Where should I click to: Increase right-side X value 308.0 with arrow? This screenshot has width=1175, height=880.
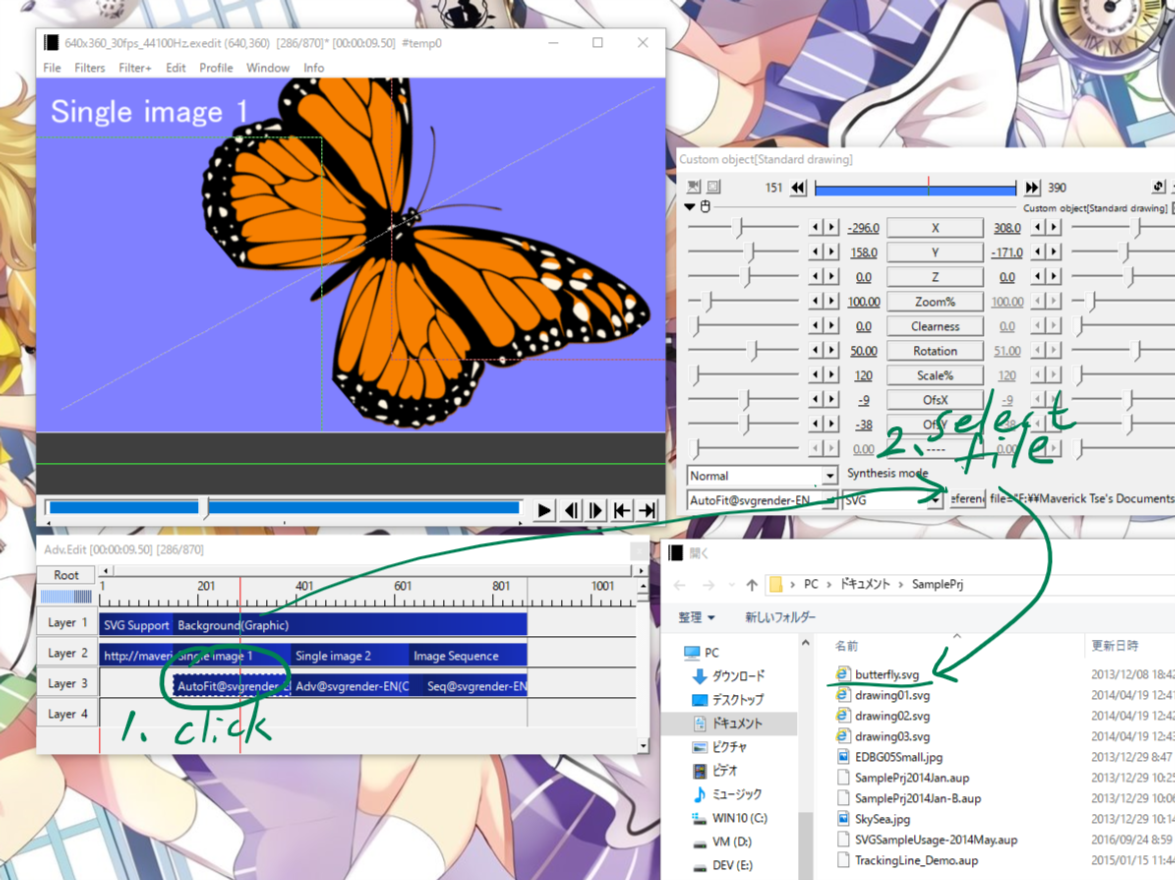(1054, 227)
